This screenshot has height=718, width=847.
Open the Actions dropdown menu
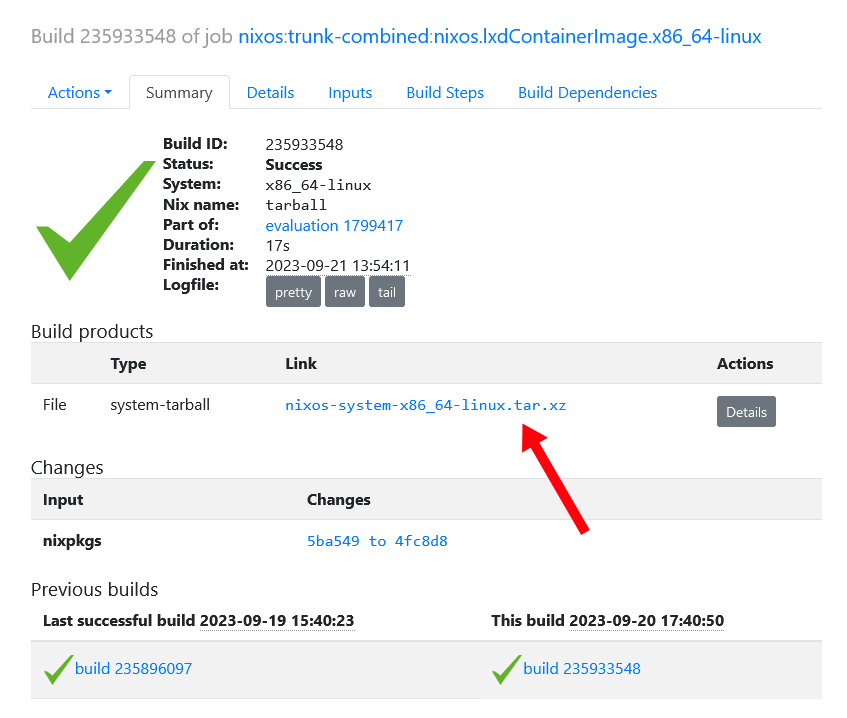79,92
